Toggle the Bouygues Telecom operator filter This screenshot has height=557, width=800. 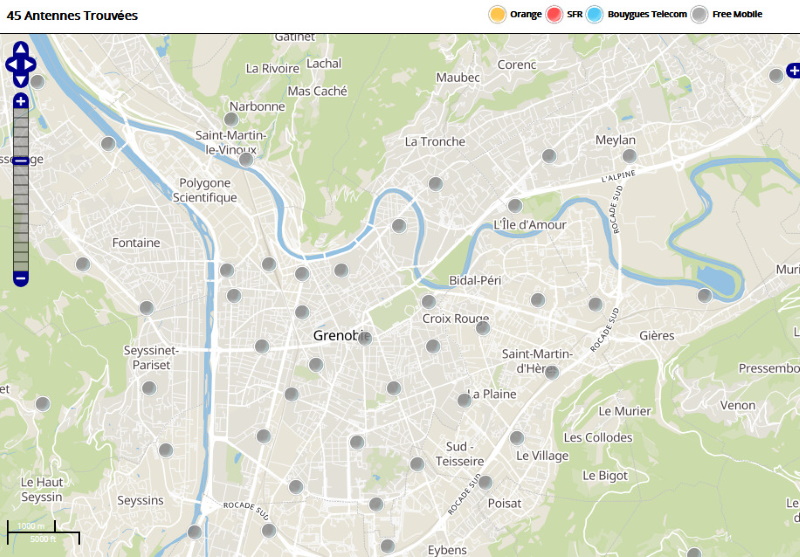point(596,14)
